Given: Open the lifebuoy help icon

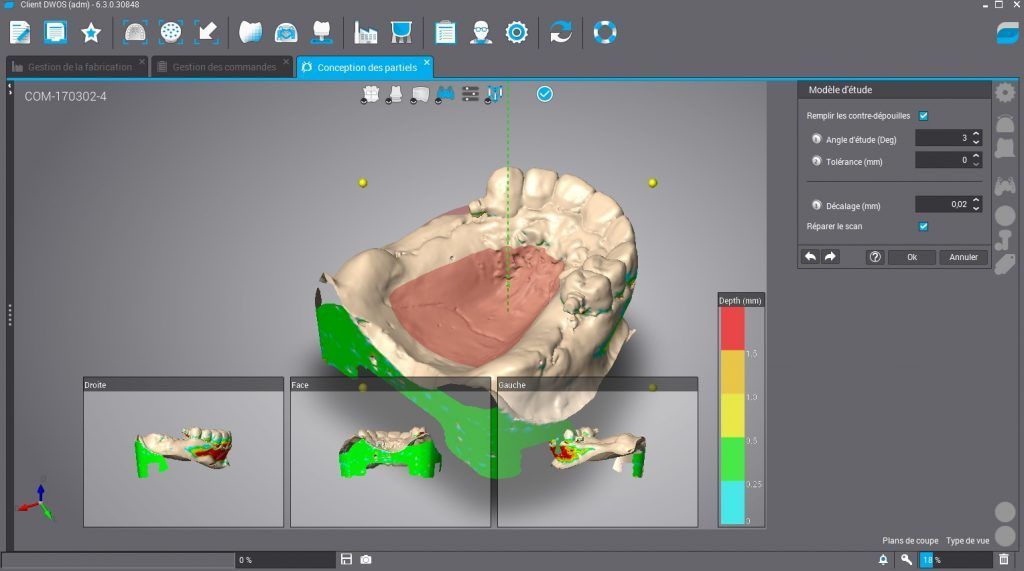Looking at the screenshot, I should click(605, 33).
